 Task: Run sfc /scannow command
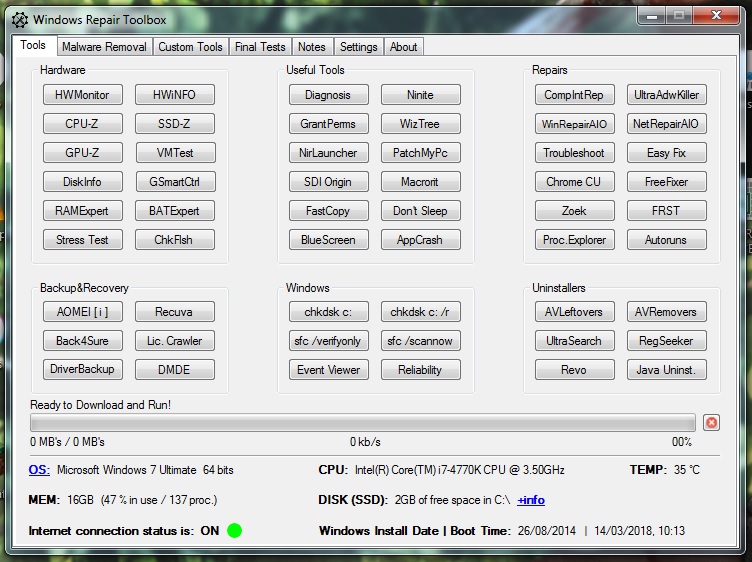coord(420,341)
